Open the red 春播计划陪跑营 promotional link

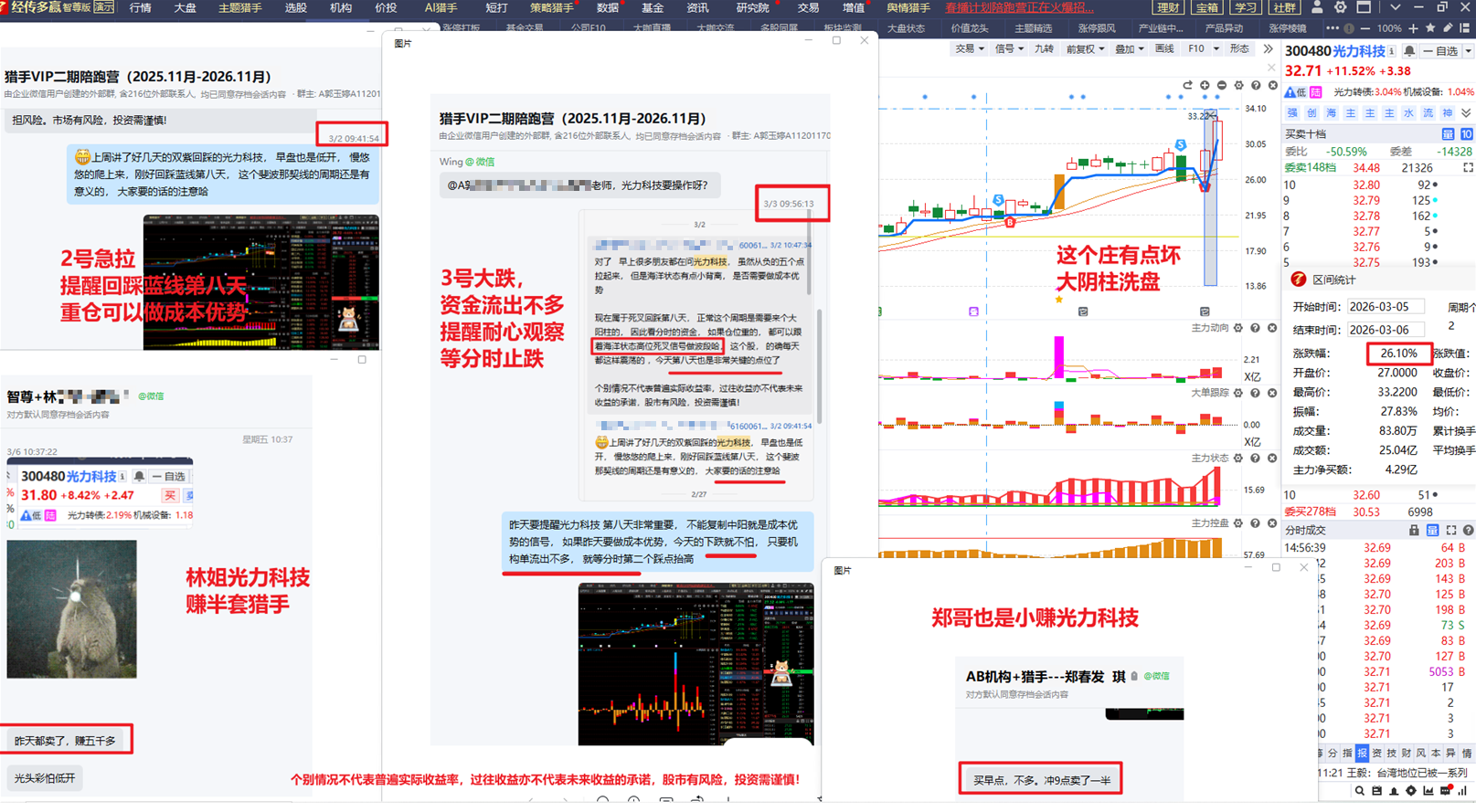[1019, 8]
